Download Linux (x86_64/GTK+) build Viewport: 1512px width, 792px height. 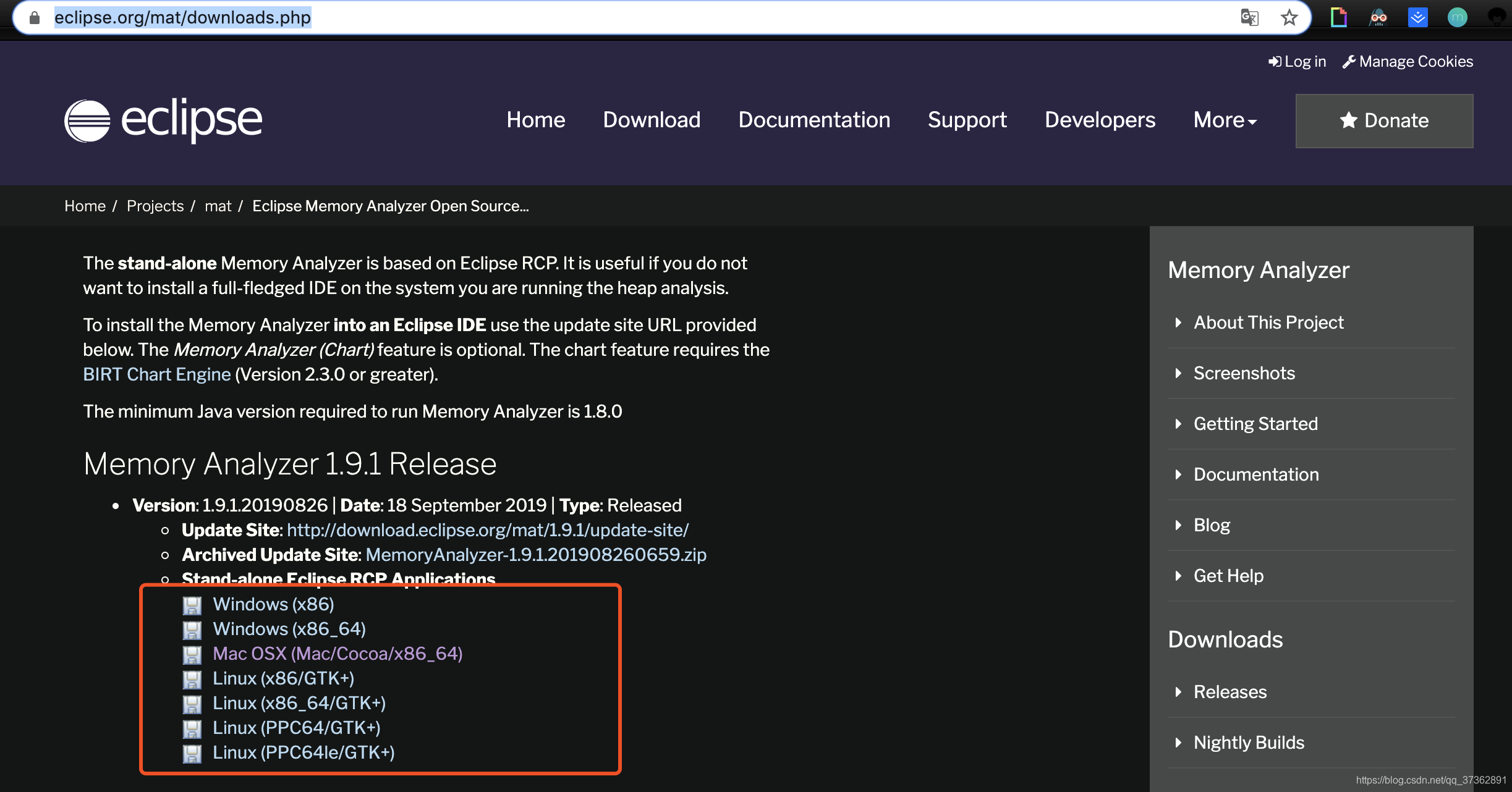point(299,703)
